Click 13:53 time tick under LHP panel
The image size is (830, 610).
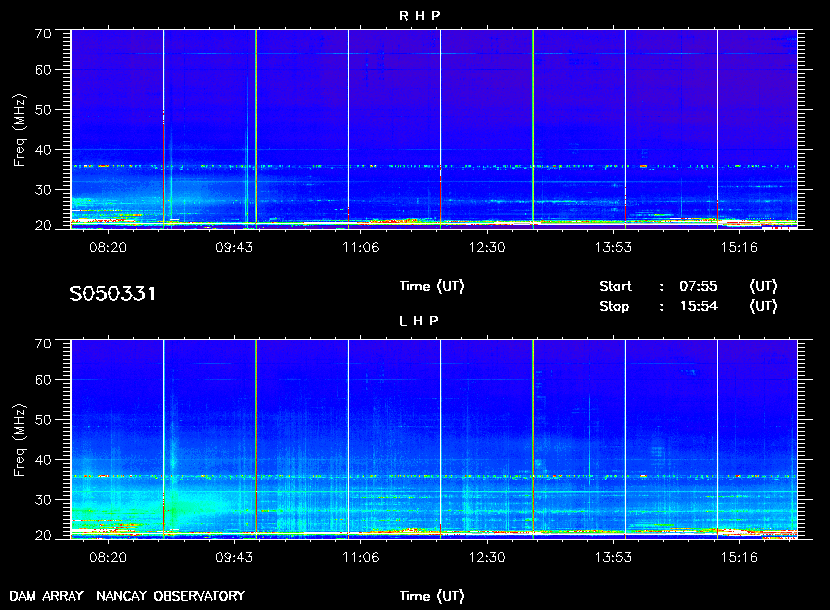pos(613,558)
